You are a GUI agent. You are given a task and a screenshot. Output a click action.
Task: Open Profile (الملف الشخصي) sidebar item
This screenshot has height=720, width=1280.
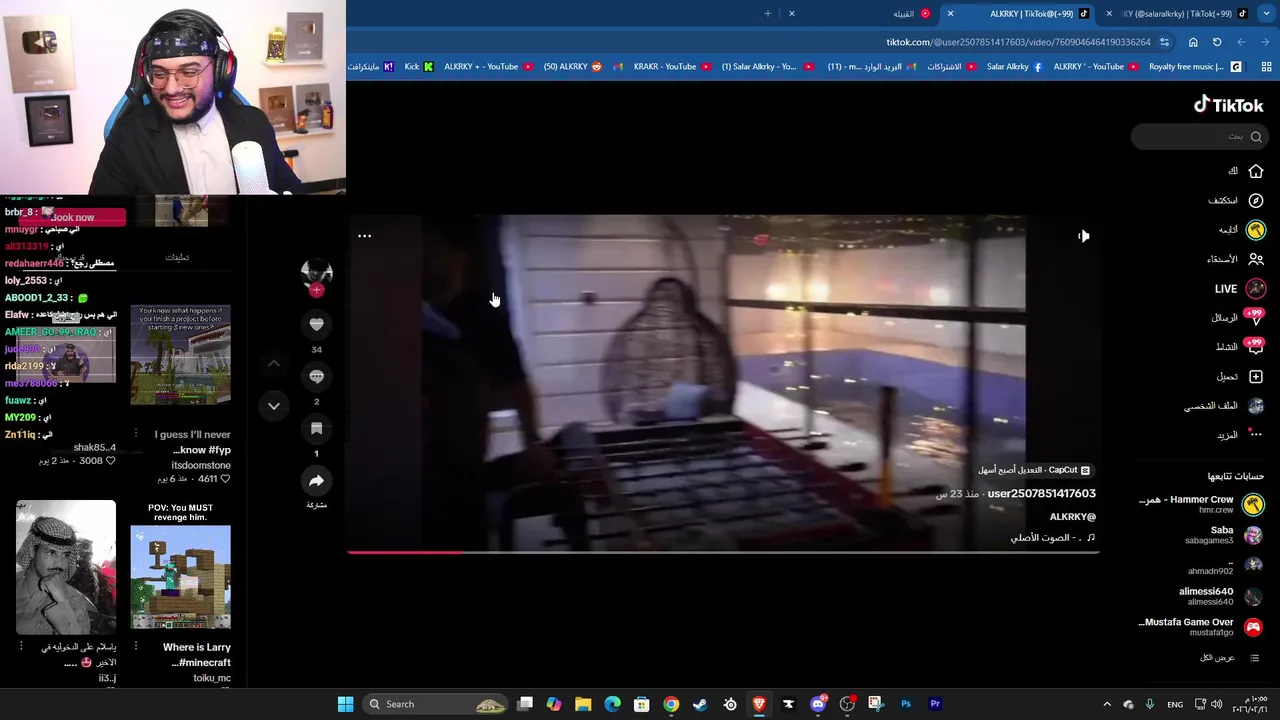(1224, 405)
